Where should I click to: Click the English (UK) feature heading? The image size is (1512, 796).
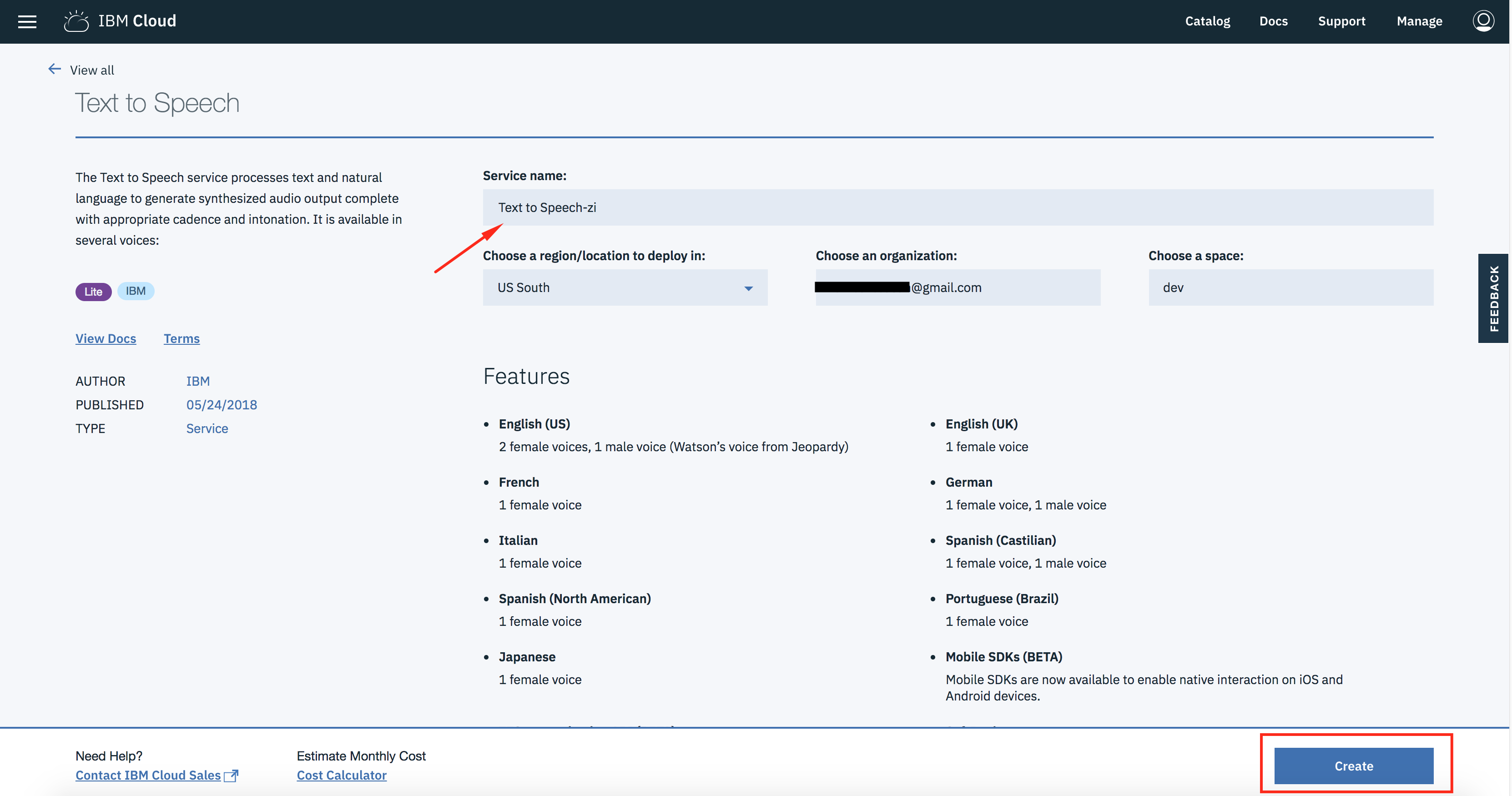(982, 424)
